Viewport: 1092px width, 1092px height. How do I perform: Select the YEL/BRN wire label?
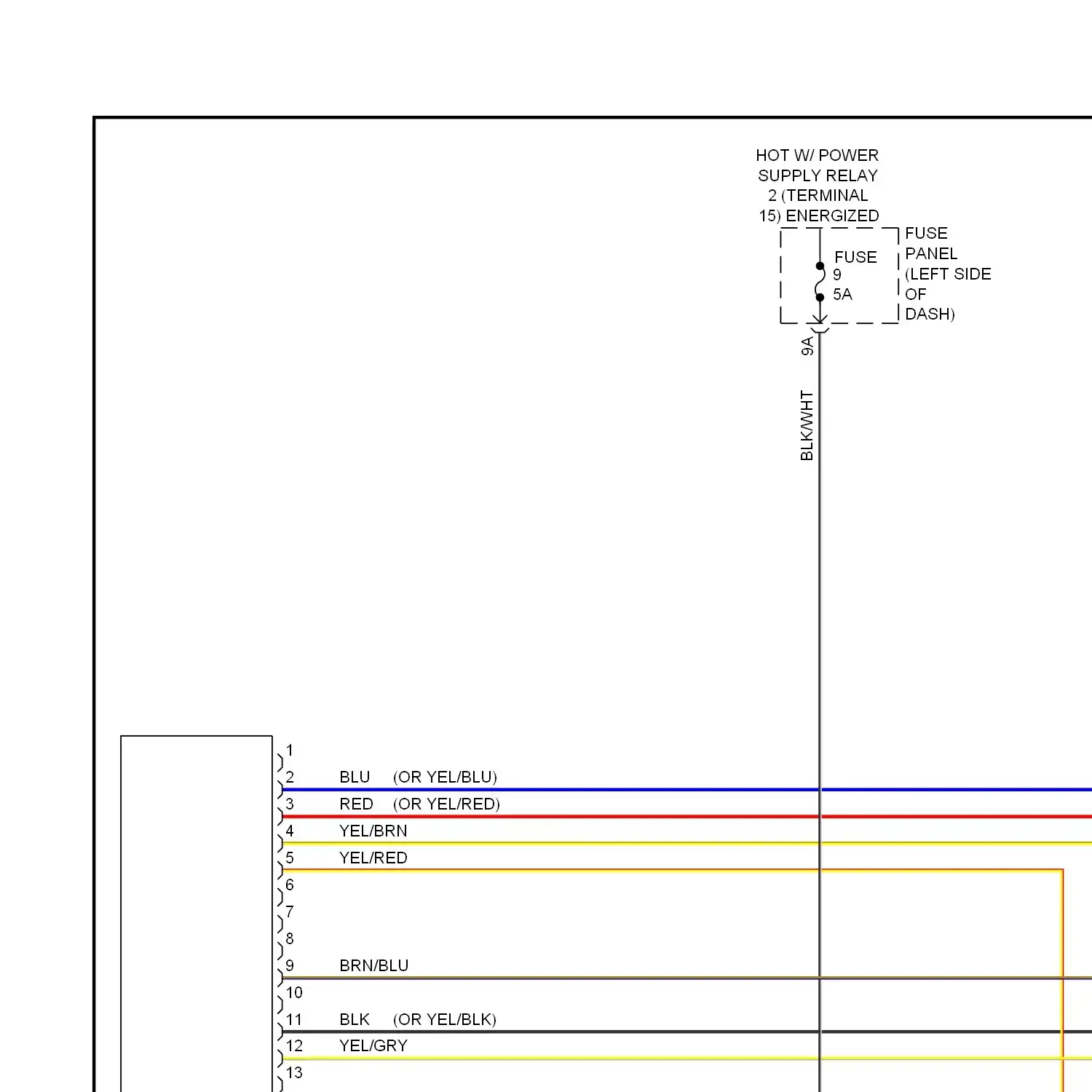pos(373,831)
